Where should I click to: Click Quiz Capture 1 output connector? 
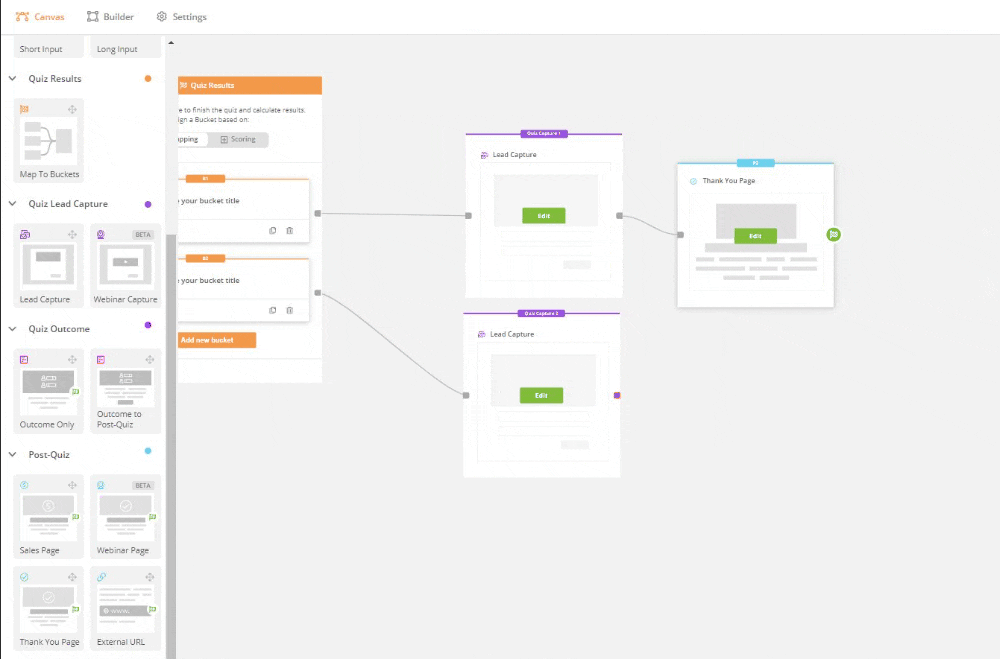click(x=619, y=216)
